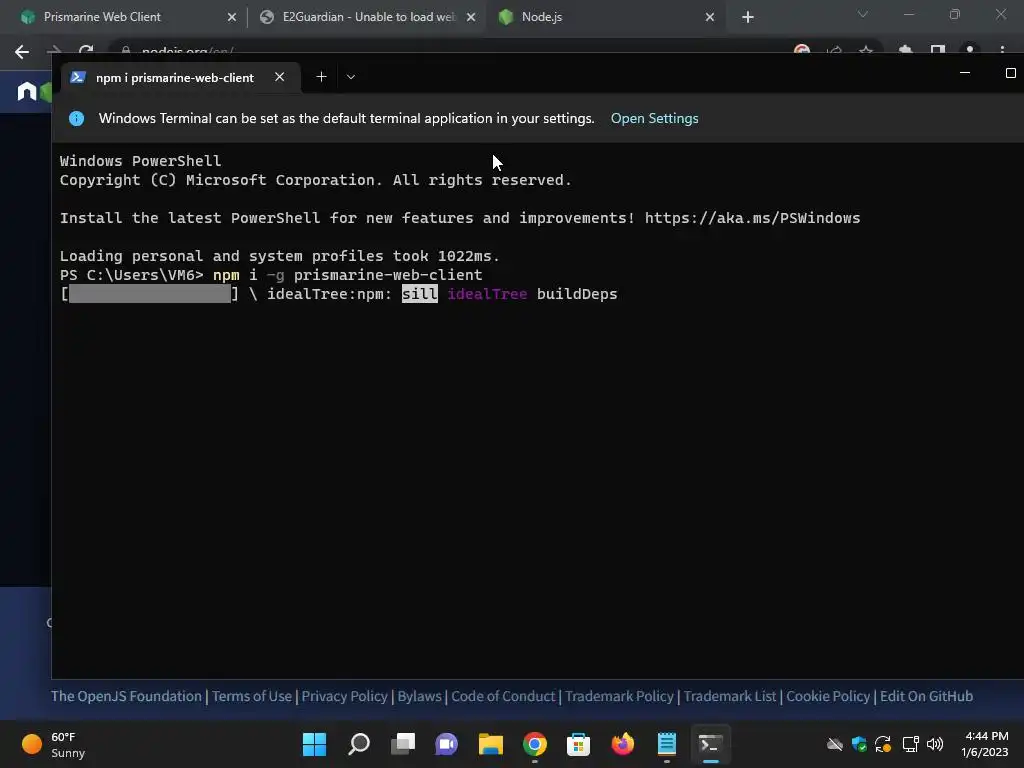
Task: Close the Node.js browser tab
Action: click(x=710, y=17)
